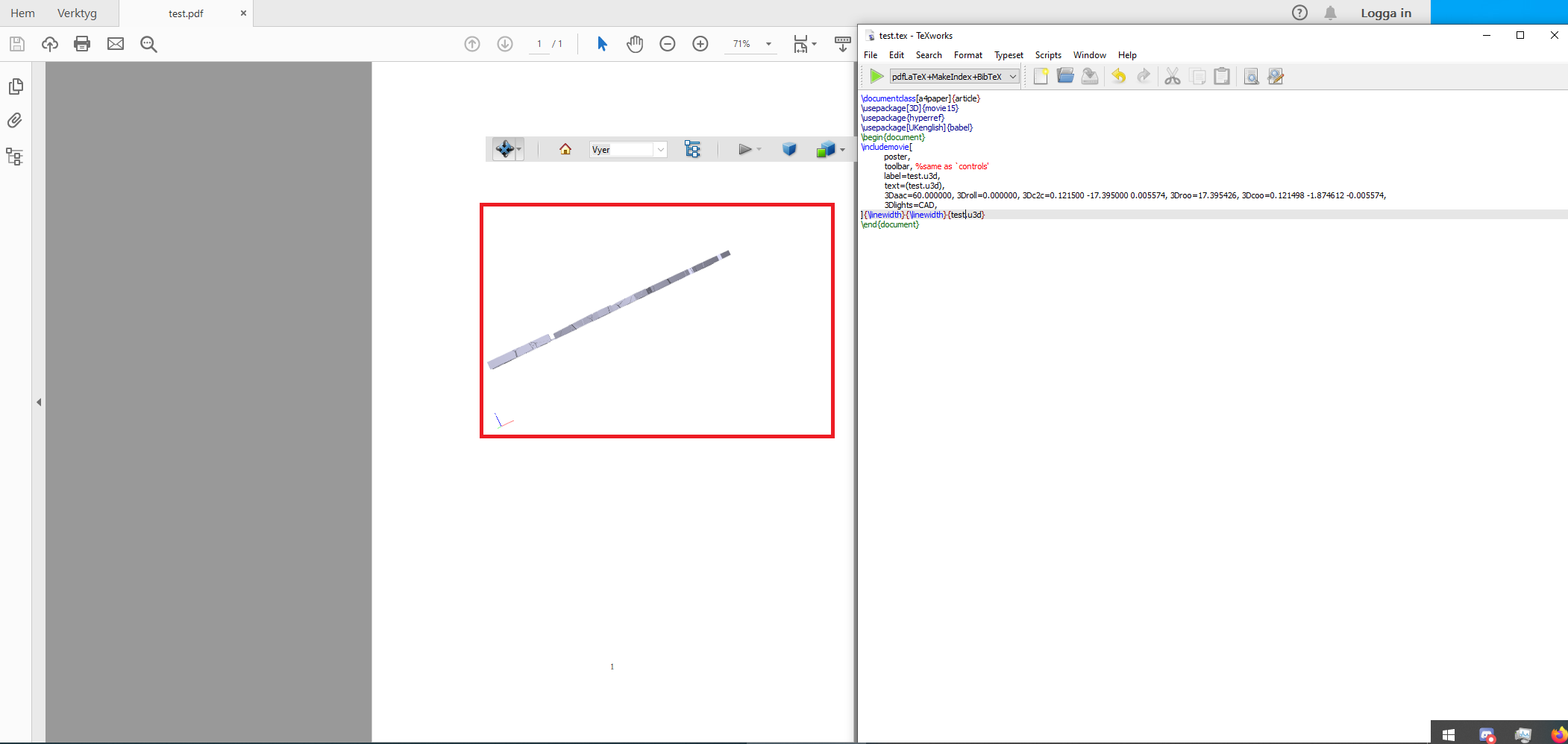Click the 3Dlights=CAD line in editor
Viewport: 1568px width, 744px height.
(910, 205)
